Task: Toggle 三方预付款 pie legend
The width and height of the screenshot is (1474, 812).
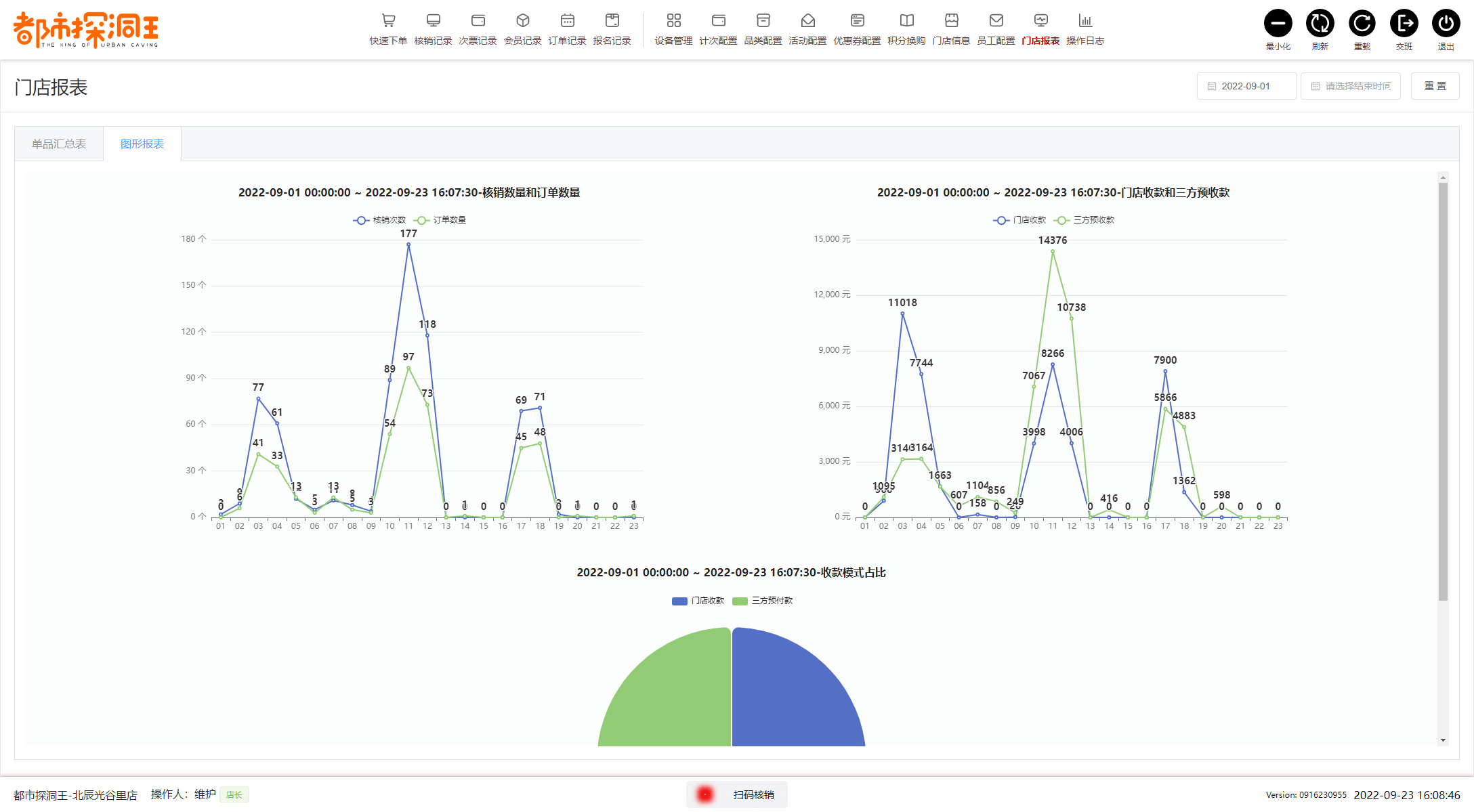Action: click(x=763, y=601)
